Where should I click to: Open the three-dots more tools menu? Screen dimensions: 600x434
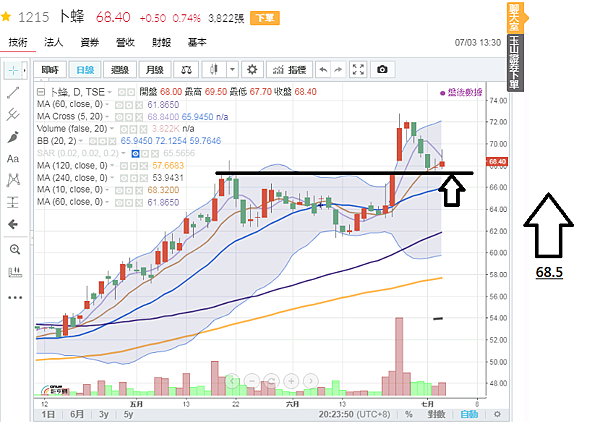pyautogui.click(x=15, y=297)
